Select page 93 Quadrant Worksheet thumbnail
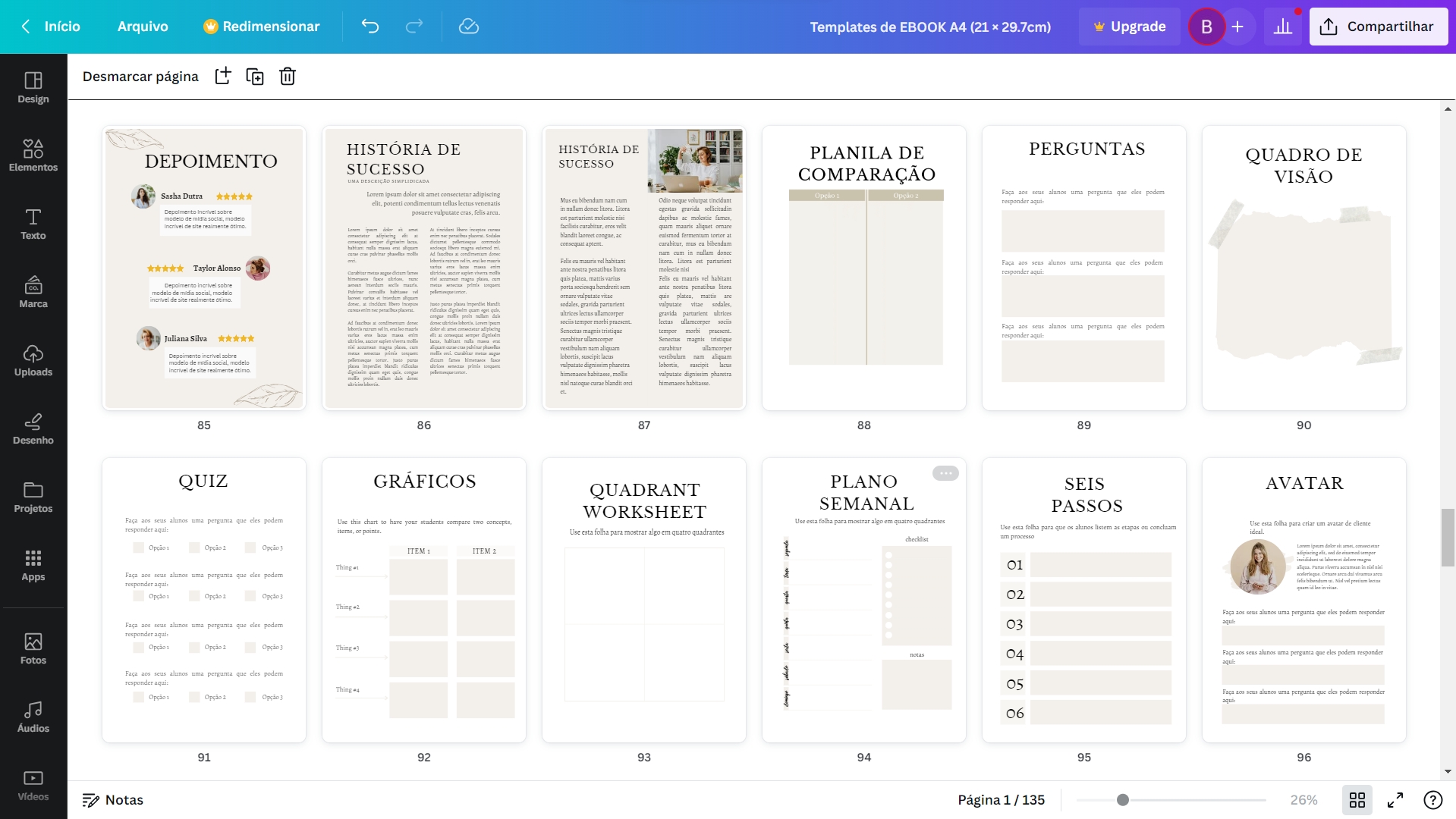 pos(644,601)
